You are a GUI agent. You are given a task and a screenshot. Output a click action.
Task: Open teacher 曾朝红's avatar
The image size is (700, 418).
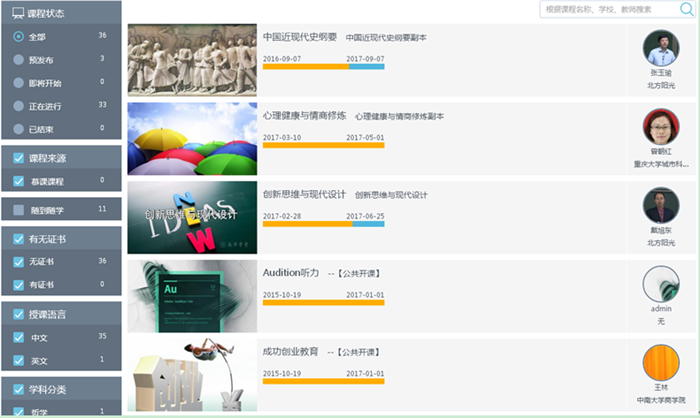point(661,126)
